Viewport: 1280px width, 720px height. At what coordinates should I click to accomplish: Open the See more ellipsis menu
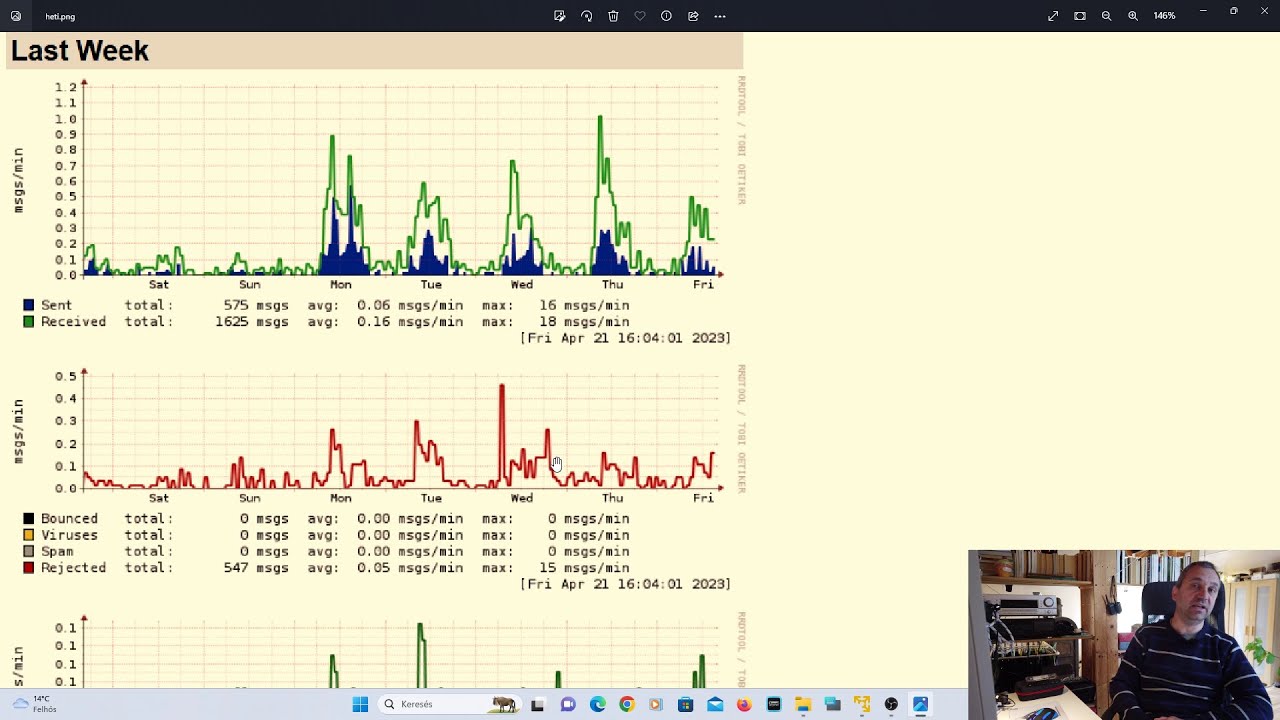[x=720, y=16]
